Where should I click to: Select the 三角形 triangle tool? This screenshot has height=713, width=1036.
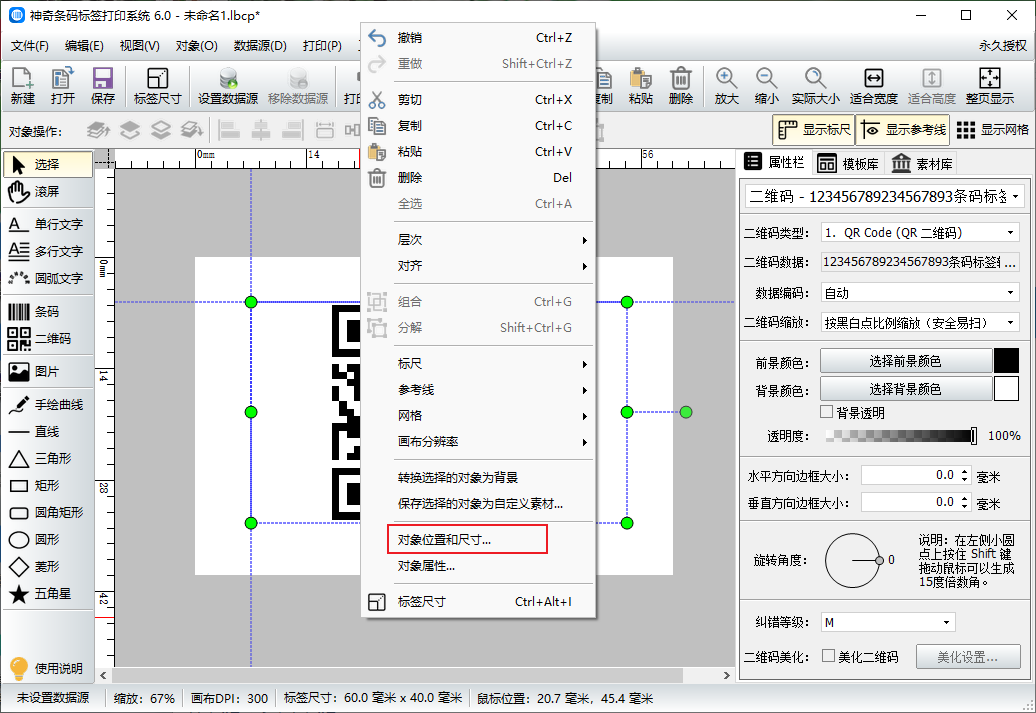click(48, 459)
